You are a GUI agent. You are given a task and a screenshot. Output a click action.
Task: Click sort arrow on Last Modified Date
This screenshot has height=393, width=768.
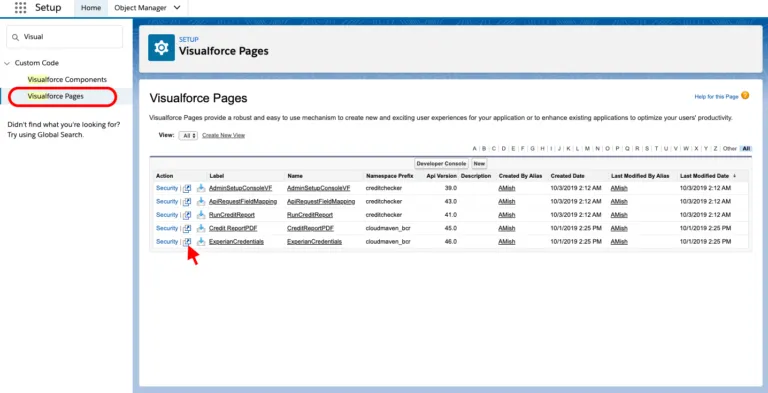pyautogui.click(x=734, y=175)
